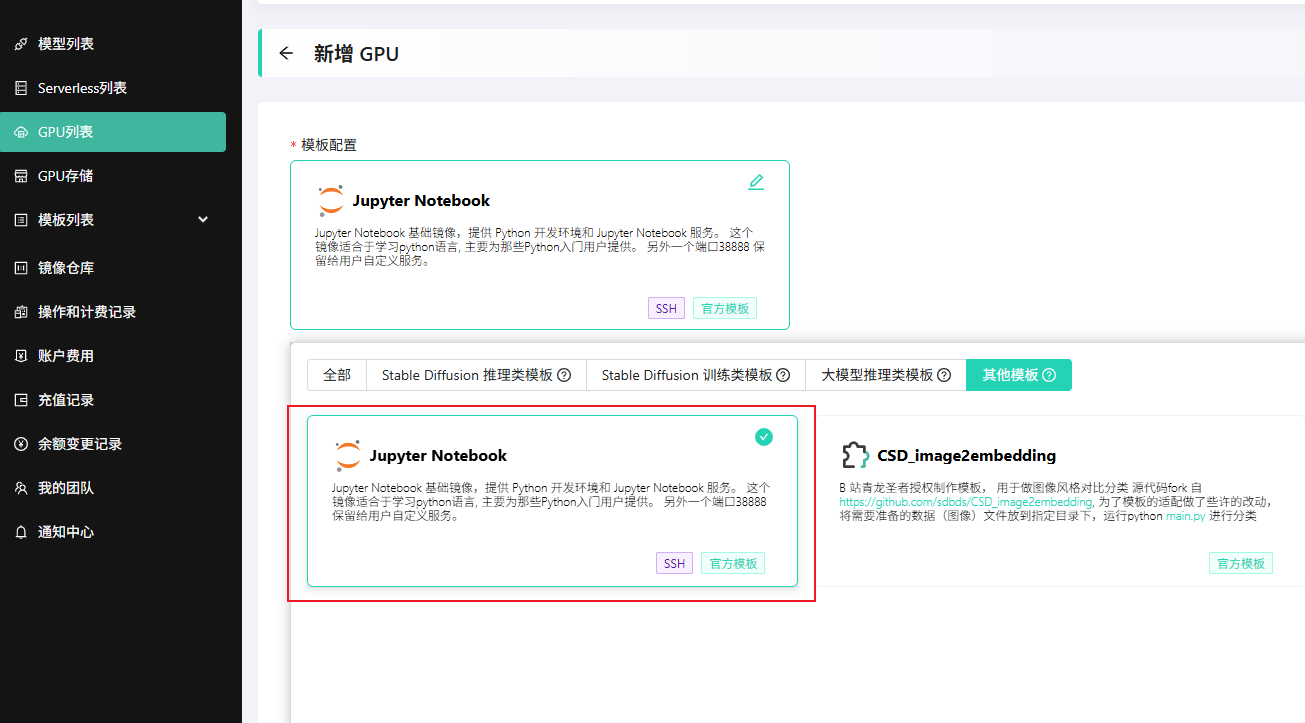Click 官方模板 tag on CSD_image2embedding card
This screenshot has width=1305, height=723.
coord(1241,563)
